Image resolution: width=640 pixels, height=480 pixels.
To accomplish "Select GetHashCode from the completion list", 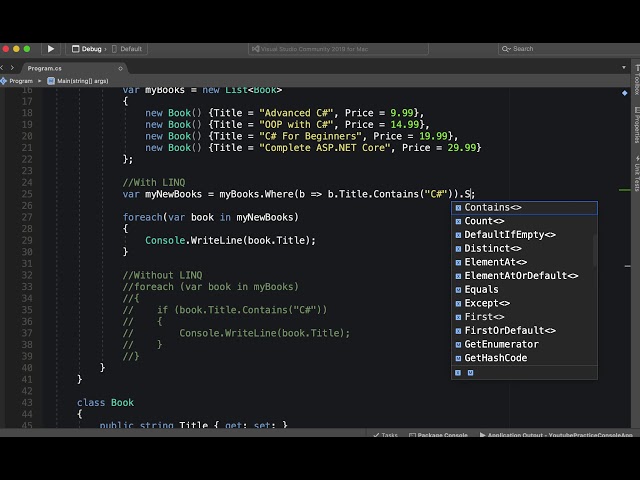I will (x=524, y=358).
